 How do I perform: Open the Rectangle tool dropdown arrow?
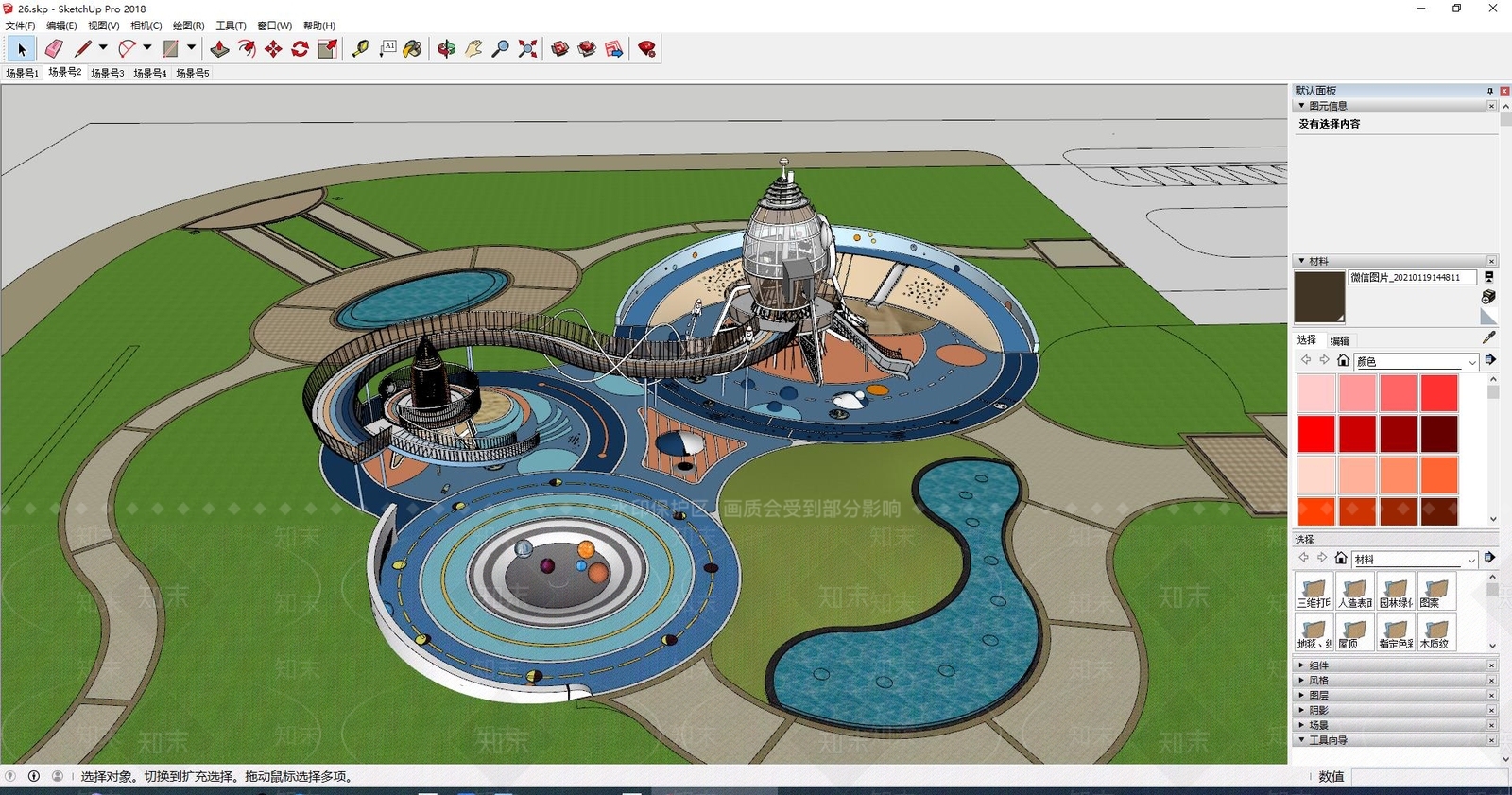[x=191, y=47]
